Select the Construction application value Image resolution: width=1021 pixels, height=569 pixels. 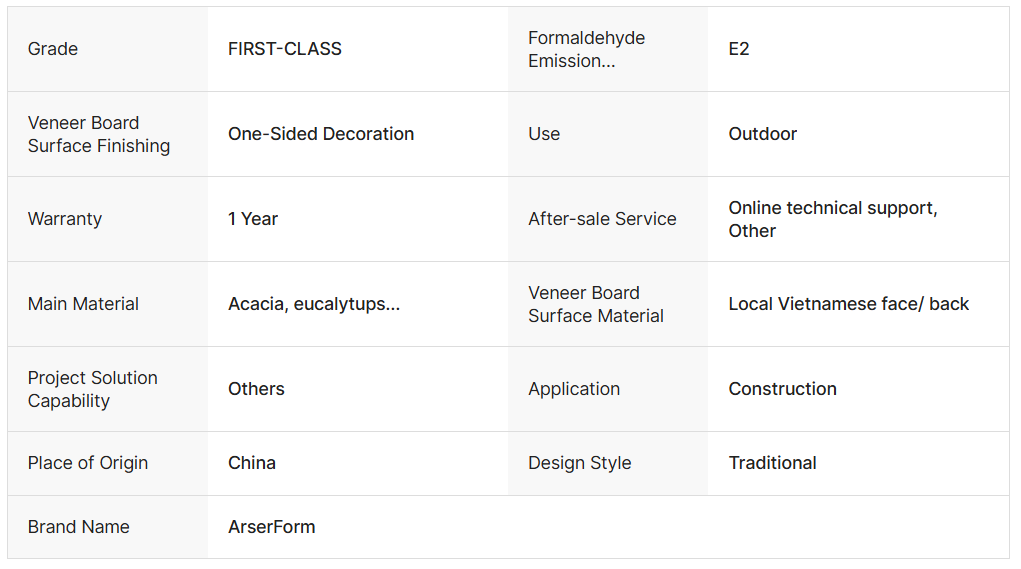(x=782, y=389)
